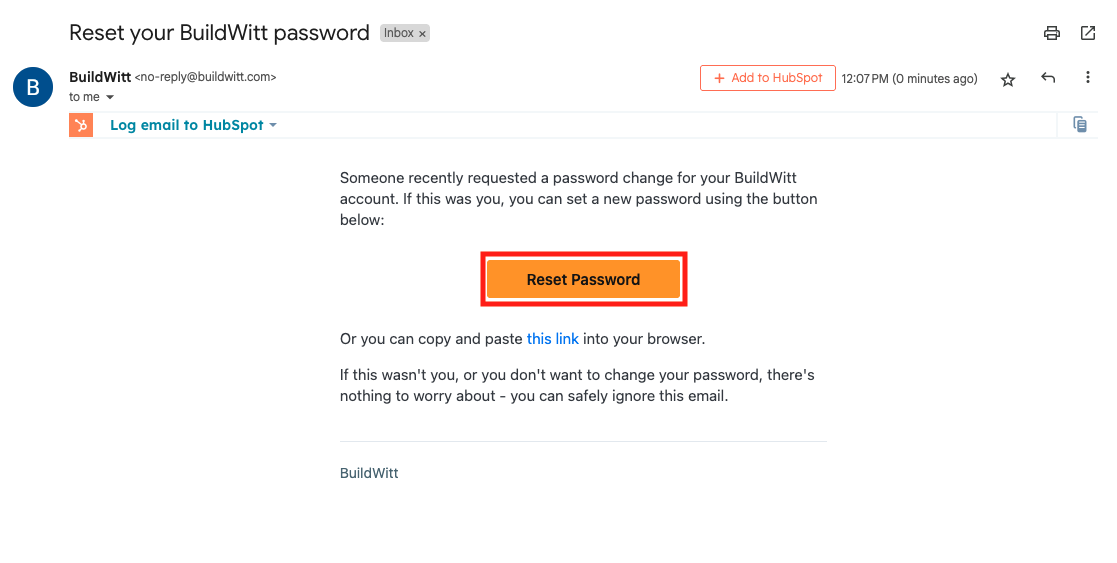Click the orange Reset Password button
This screenshot has width=1117, height=563.
(583, 279)
